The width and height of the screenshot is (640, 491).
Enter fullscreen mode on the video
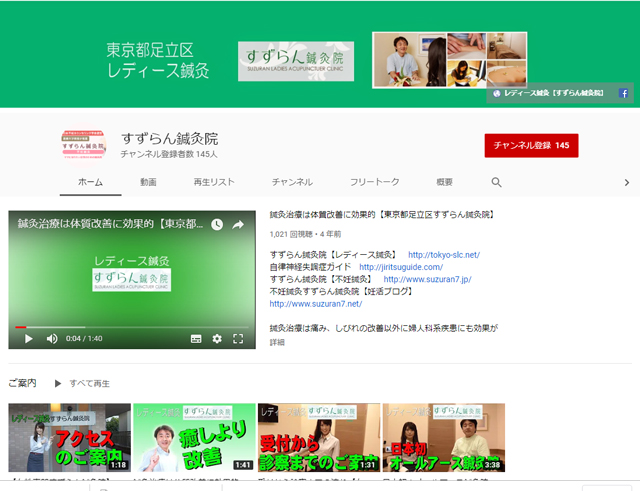[x=238, y=339]
